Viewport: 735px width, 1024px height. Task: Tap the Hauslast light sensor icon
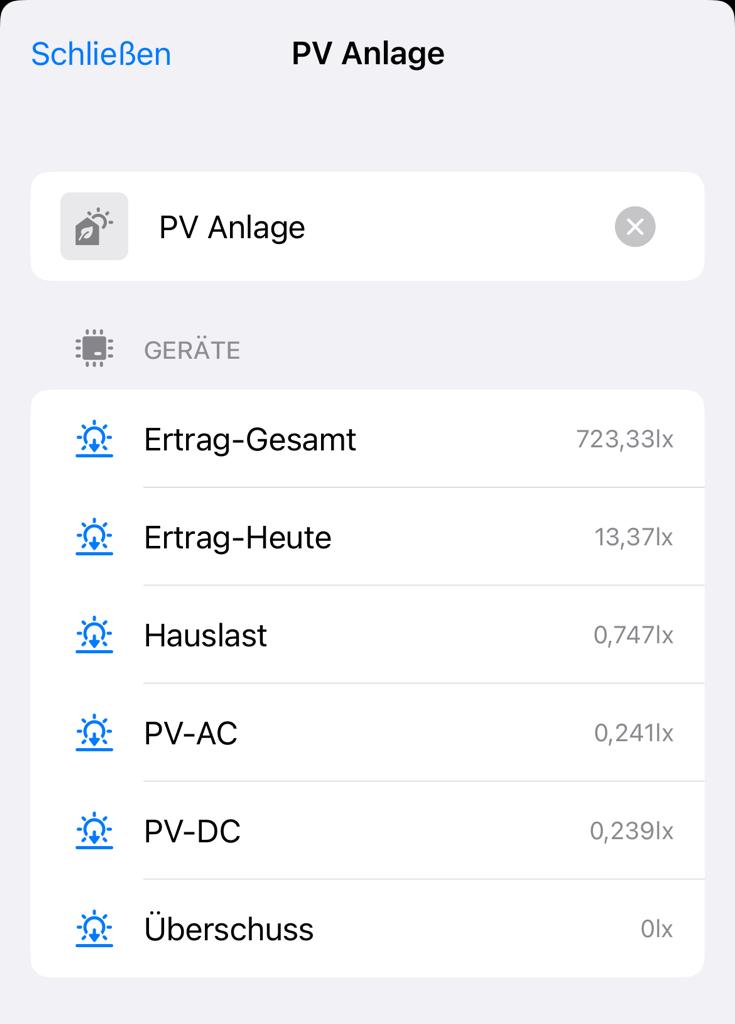click(x=94, y=635)
